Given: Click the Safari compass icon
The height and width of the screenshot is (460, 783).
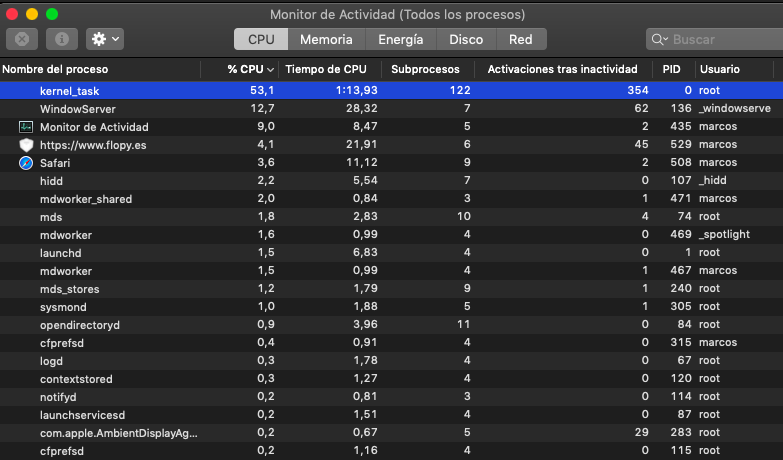Looking at the screenshot, I should pyautogui.click(x=26, y=163).
